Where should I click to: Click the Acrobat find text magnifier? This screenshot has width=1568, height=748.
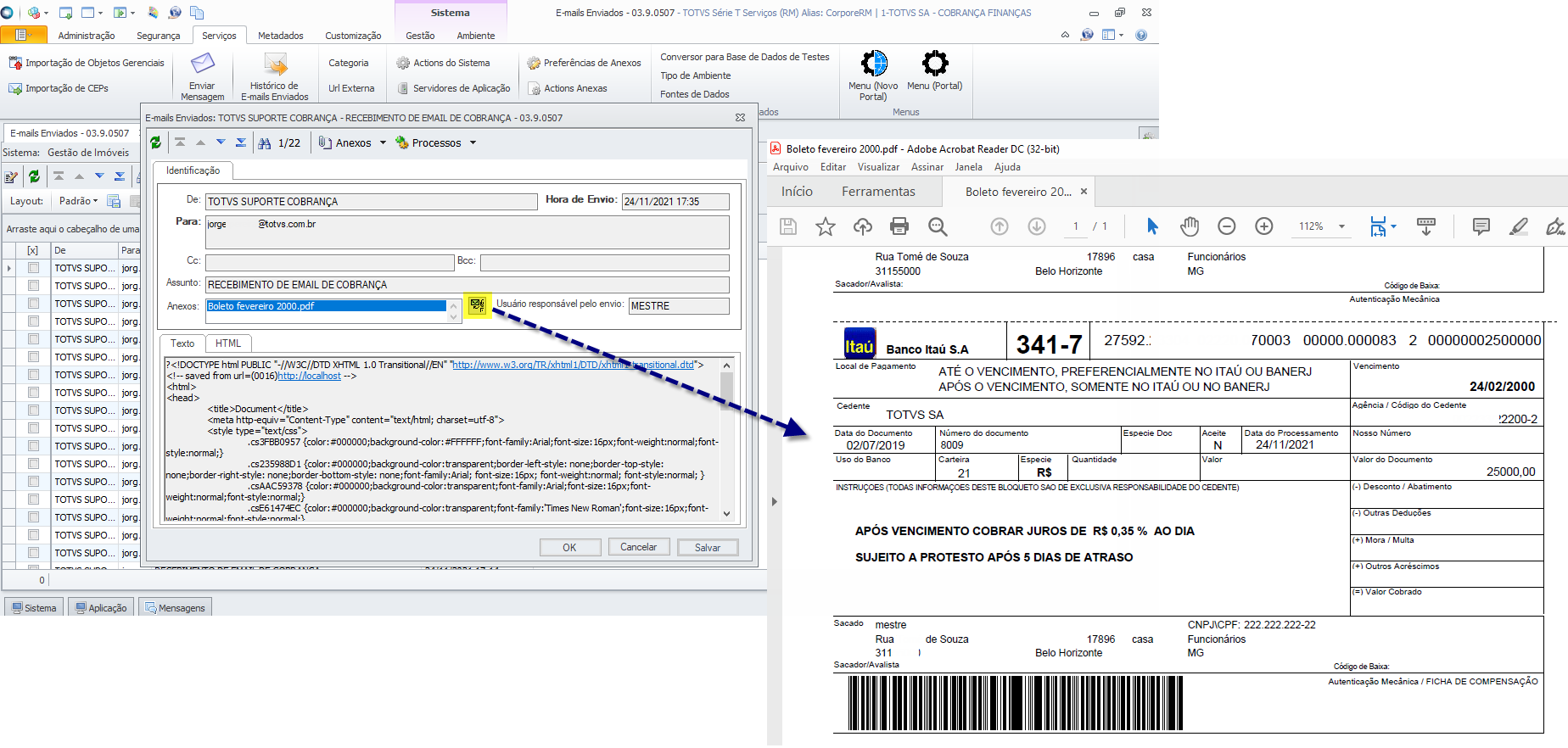(938, 226)
